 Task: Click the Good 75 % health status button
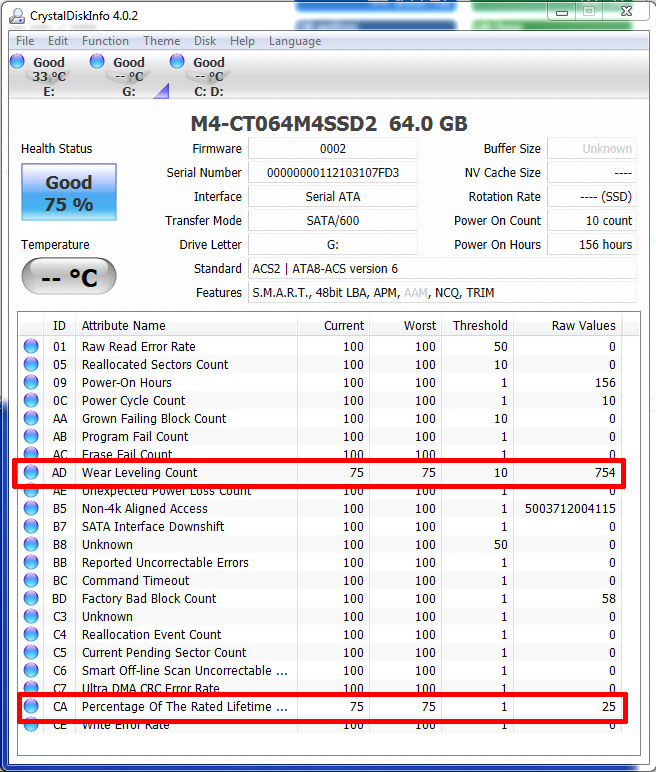coord(69,192)
